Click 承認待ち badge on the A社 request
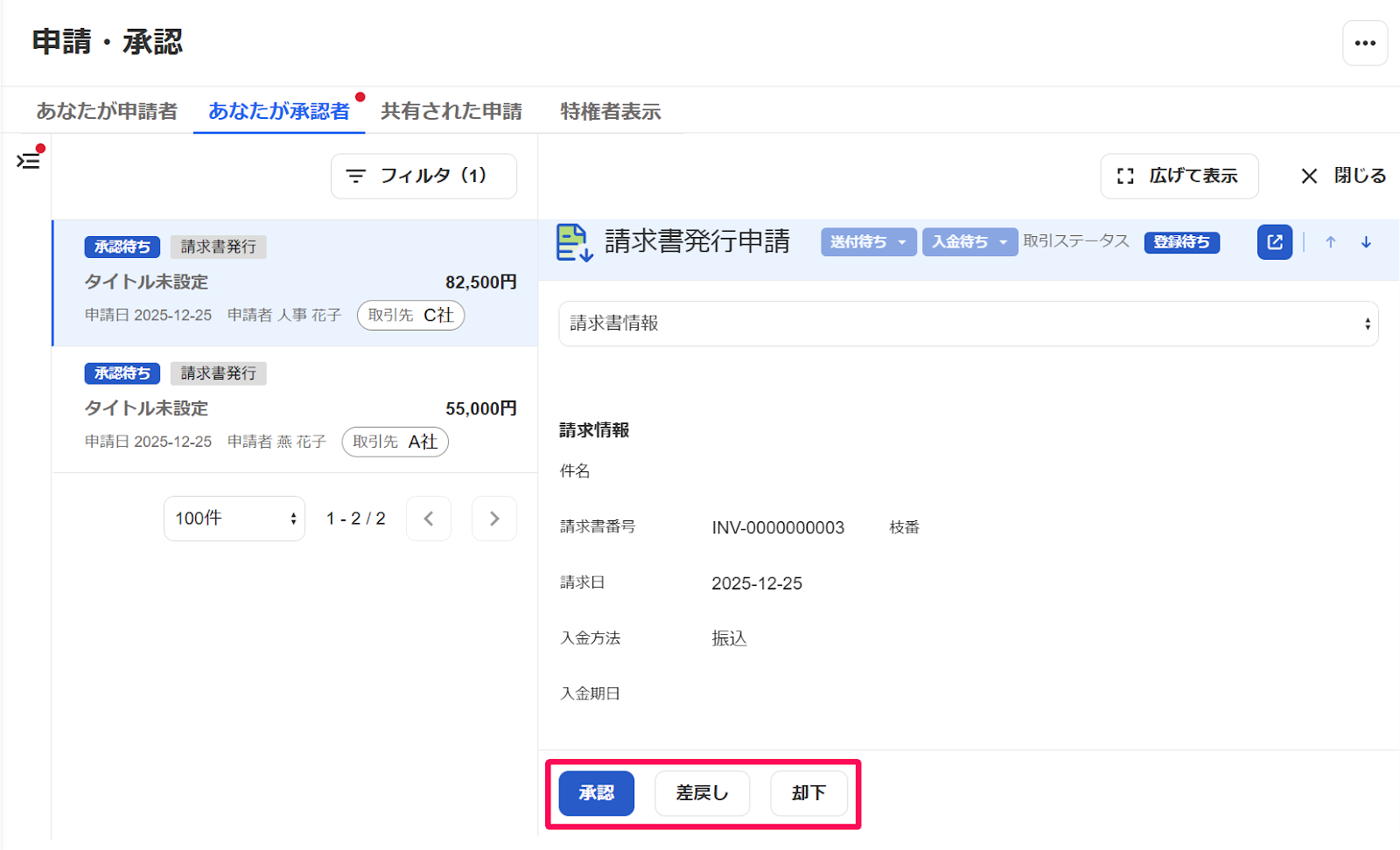The image size is (1400, 850). click(122, 373)
